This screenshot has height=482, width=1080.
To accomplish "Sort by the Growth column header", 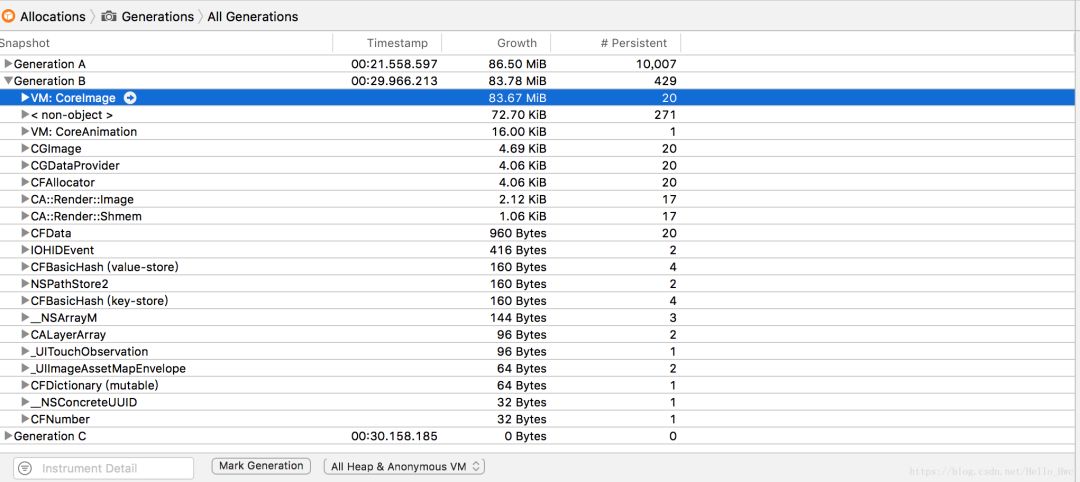I will (516, 43).
